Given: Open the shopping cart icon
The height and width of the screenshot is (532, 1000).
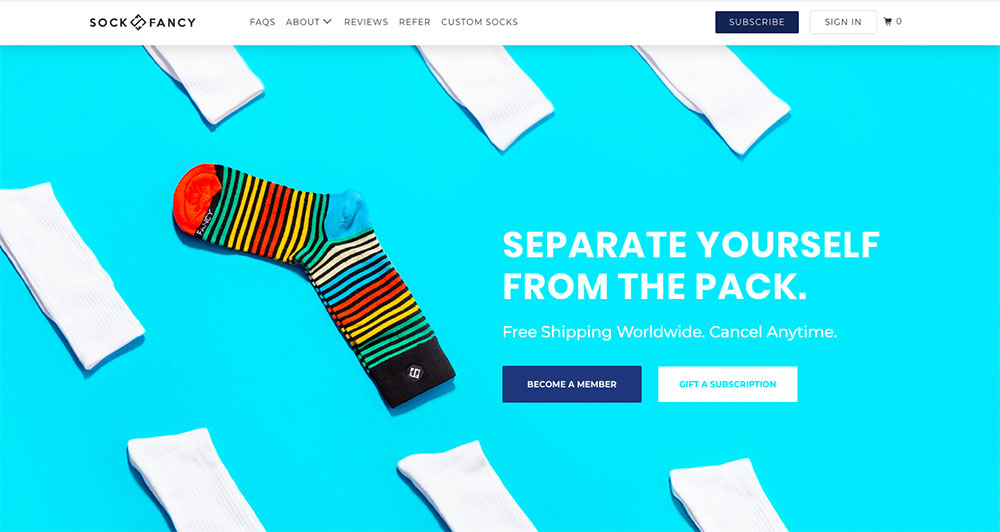Looking at the screenshot, I should (887, 22).
